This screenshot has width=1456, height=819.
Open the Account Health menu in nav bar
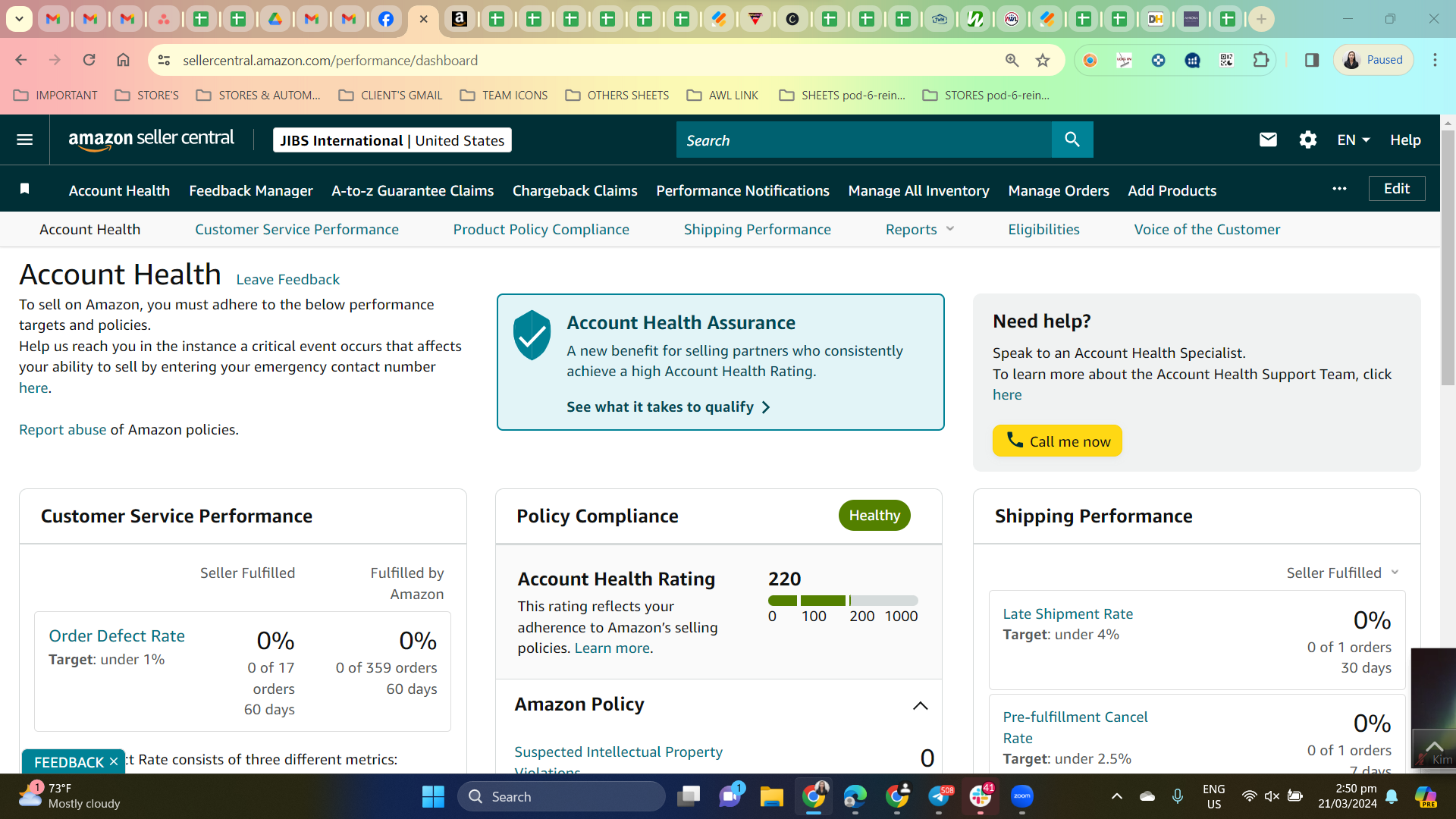pyautogui.click(x=119, y=190)
